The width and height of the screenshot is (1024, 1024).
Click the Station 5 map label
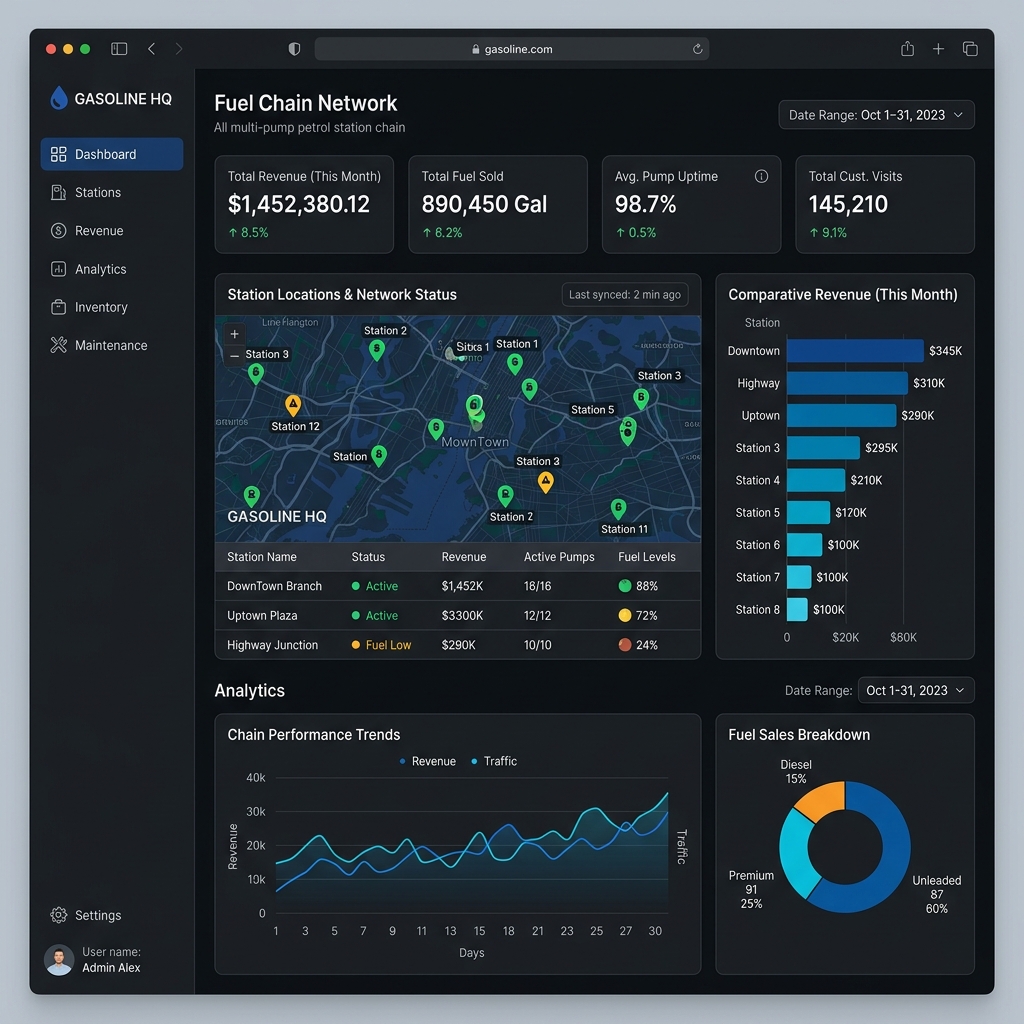[x=592, y=409]
